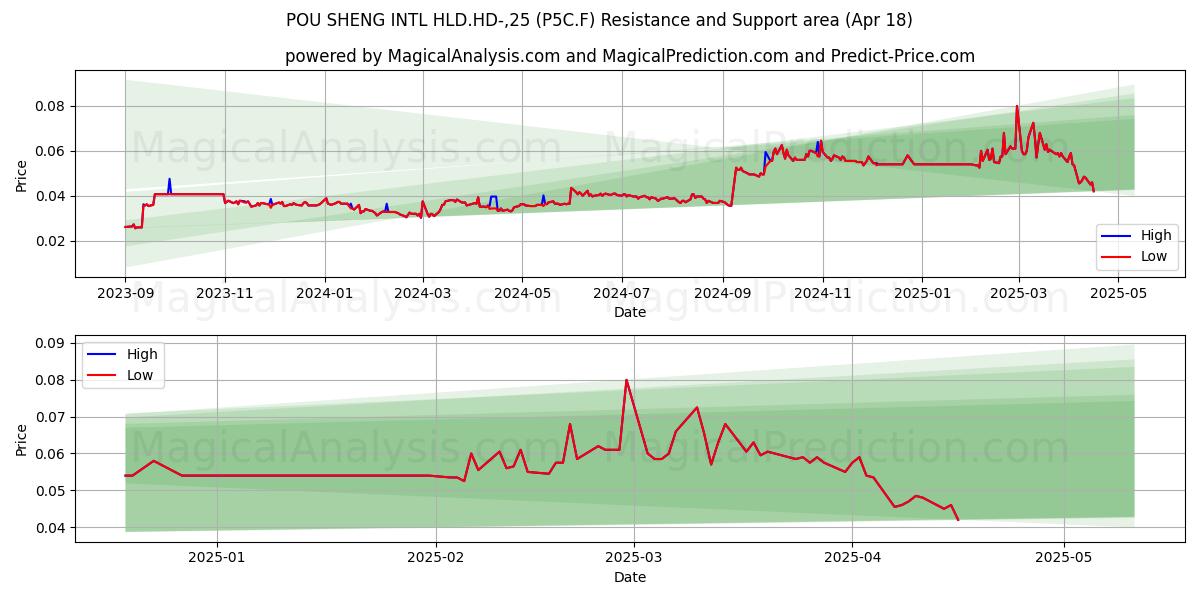Click 'Low' in the top chart legend
The image size is (1200, 600).
point(1155,256)
